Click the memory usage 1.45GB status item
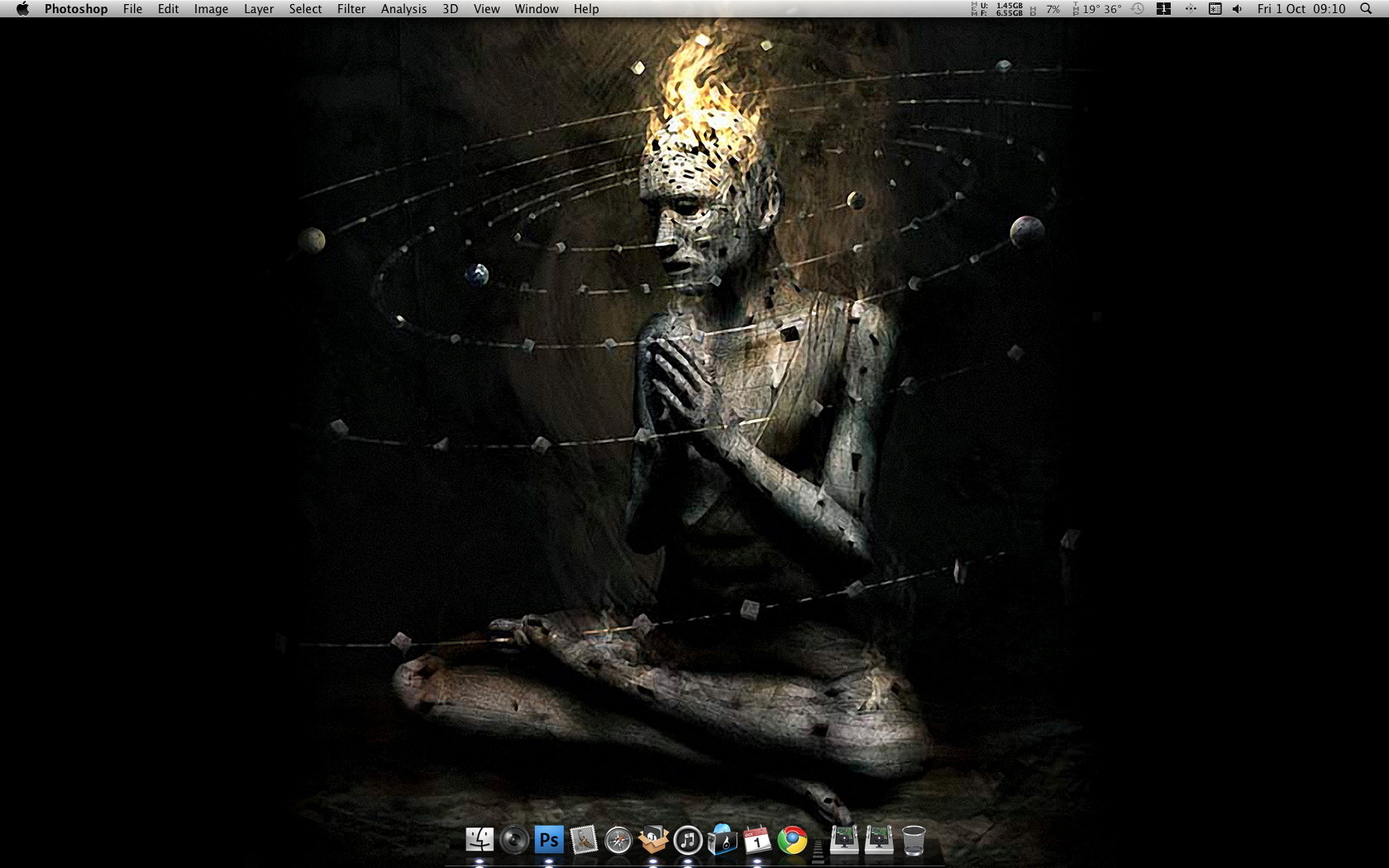 [998, 9]
